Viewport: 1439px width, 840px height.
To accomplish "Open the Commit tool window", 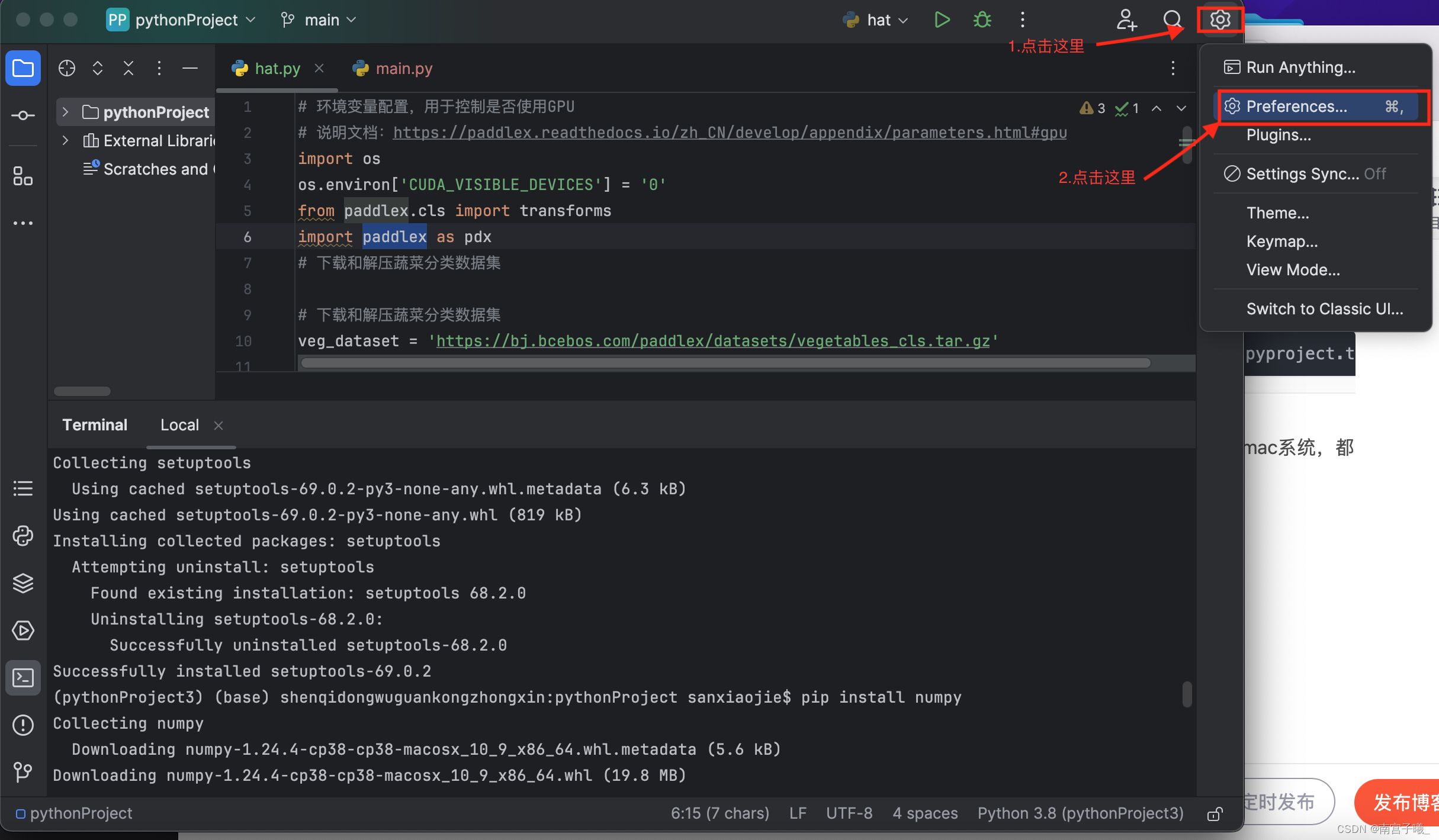I will [x=23, y=115].
